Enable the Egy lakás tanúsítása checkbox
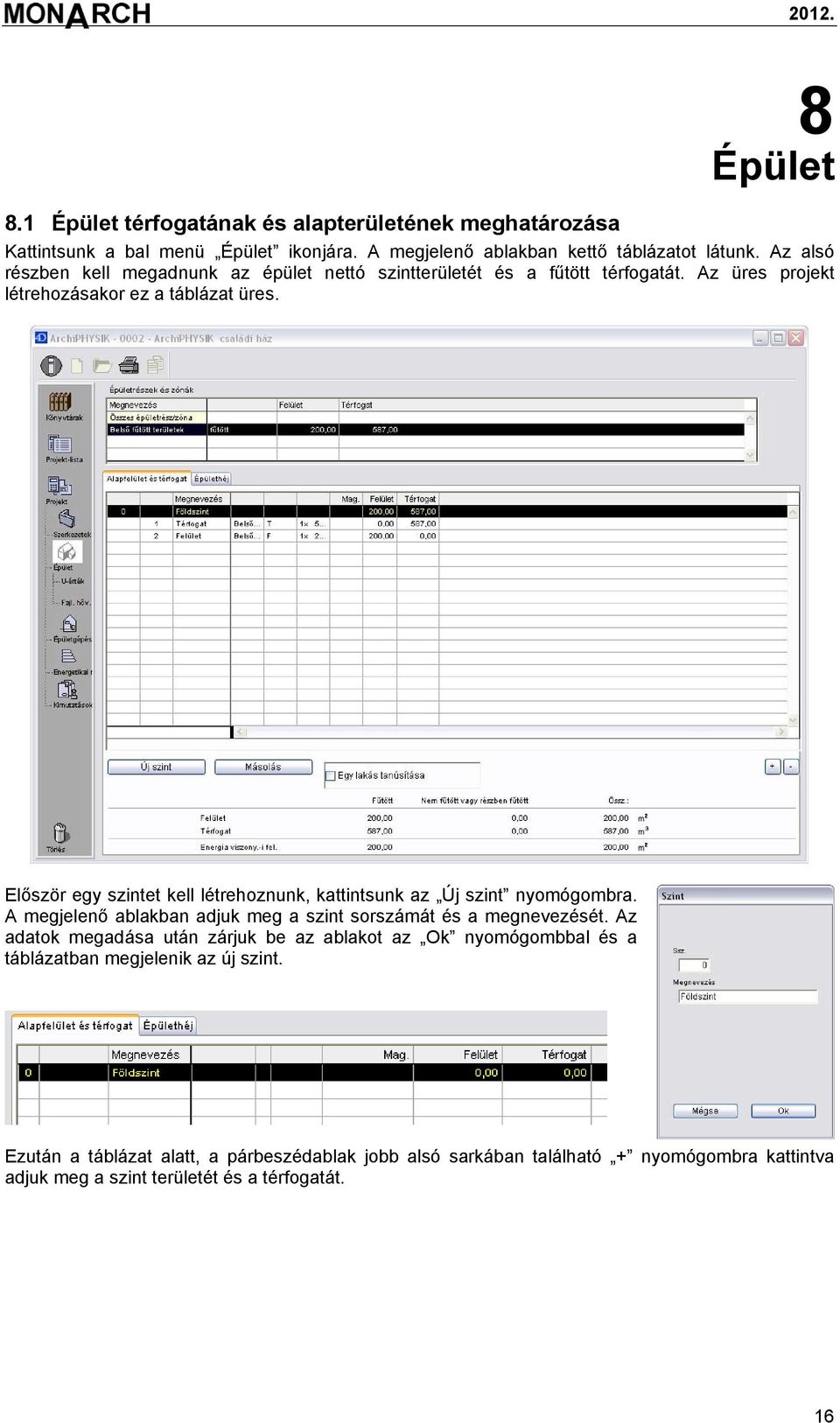Viewport: 840px width, 1423px height. click(x=331, y=775)
